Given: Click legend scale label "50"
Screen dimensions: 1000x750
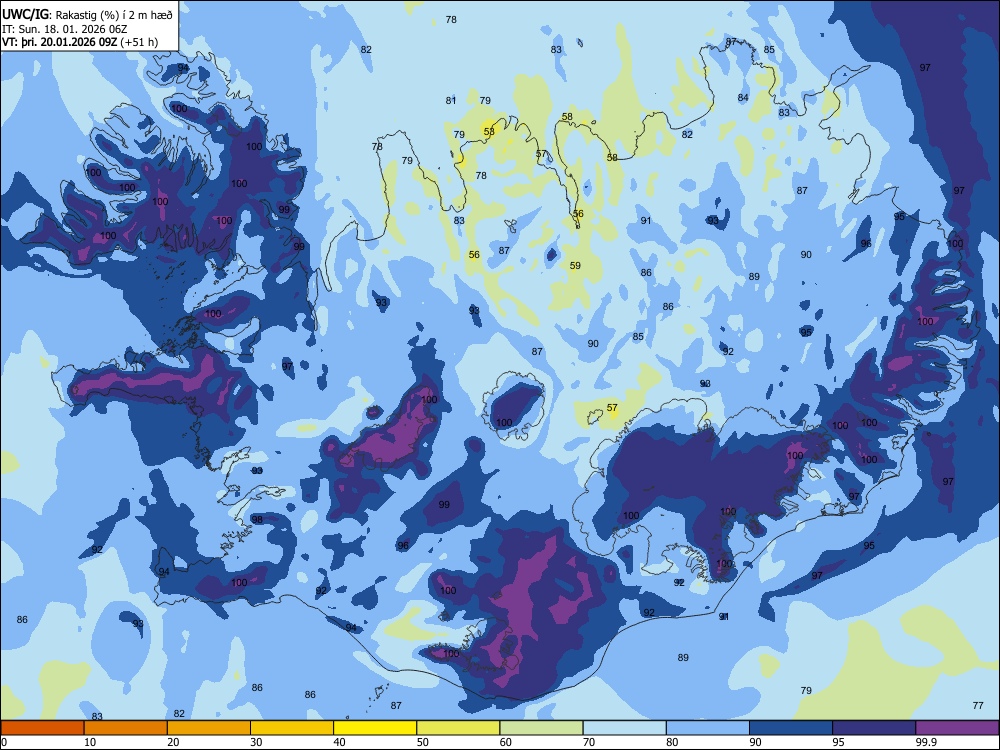Looking at the screenshot, I should (x=423, y=742).
